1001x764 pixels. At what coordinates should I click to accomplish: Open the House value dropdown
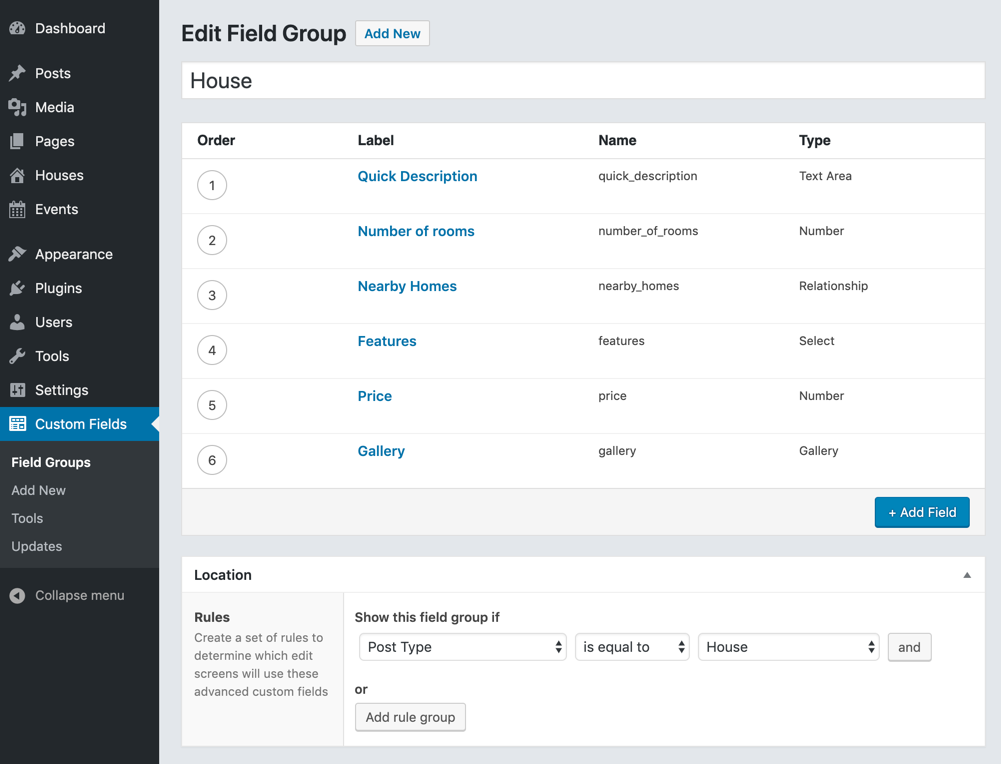pyautogui.click(x=788, y=647)
